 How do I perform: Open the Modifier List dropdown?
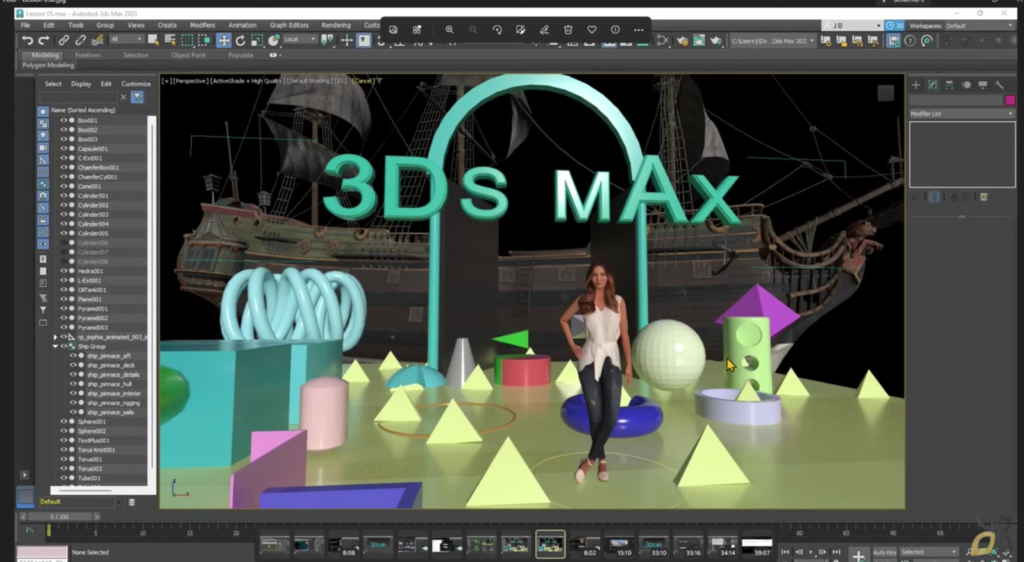pos(962,114)
